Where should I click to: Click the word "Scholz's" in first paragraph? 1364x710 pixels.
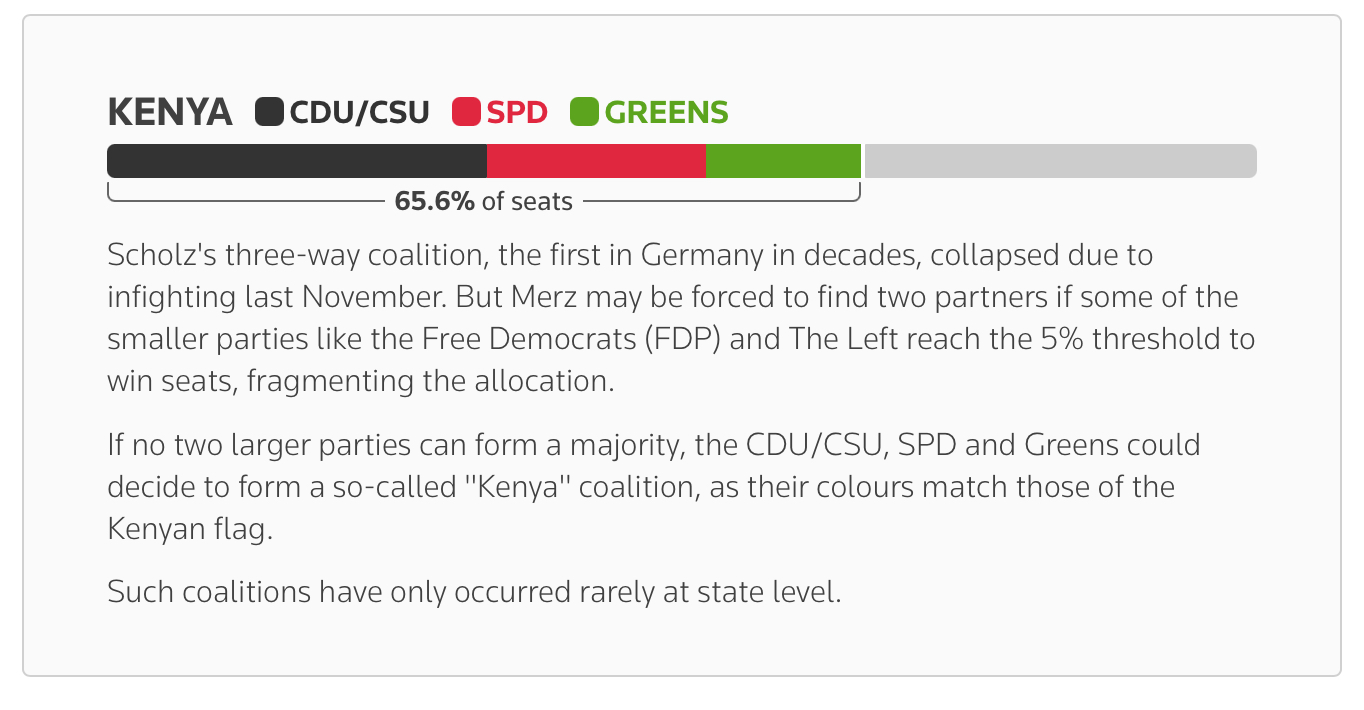[162, 255]
